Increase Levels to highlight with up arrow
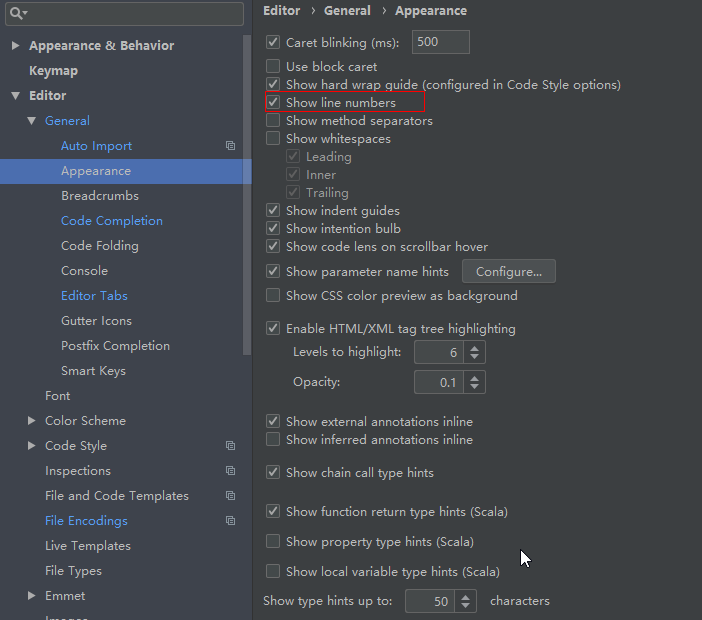 pyautogui.click(x=475, y=347)
